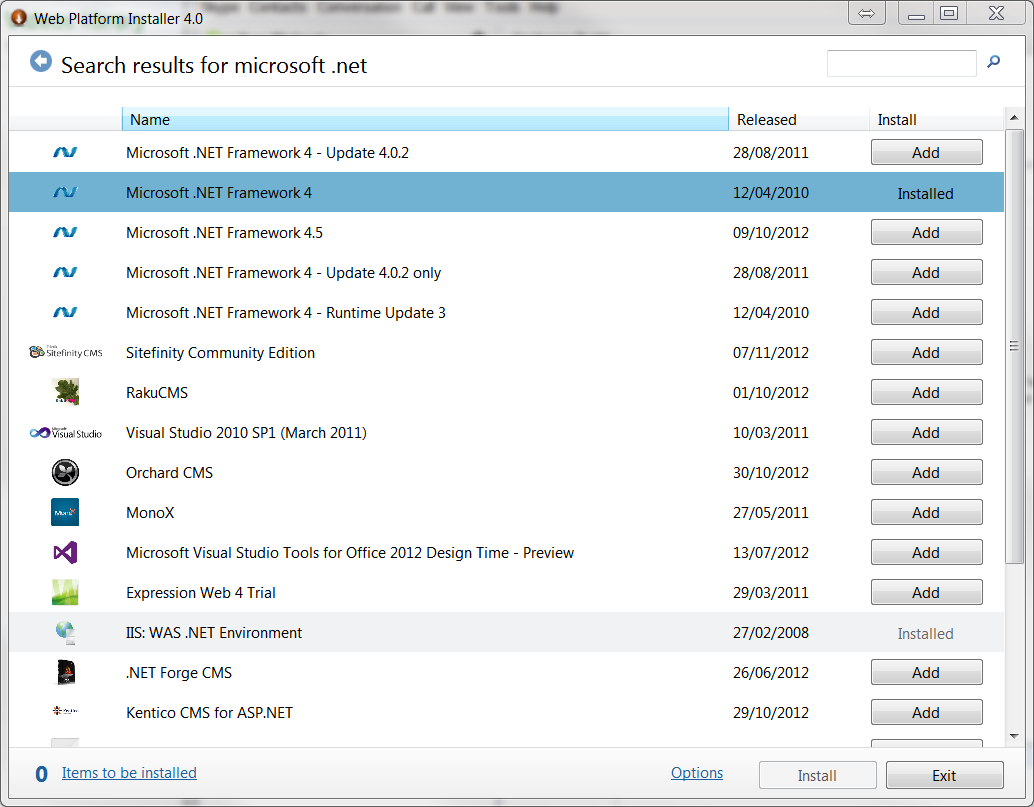Add Microsoft .NET Framework 4.5
This screenshot has width=1034, height=807.
pyautogui.click(x=926, y=232)
